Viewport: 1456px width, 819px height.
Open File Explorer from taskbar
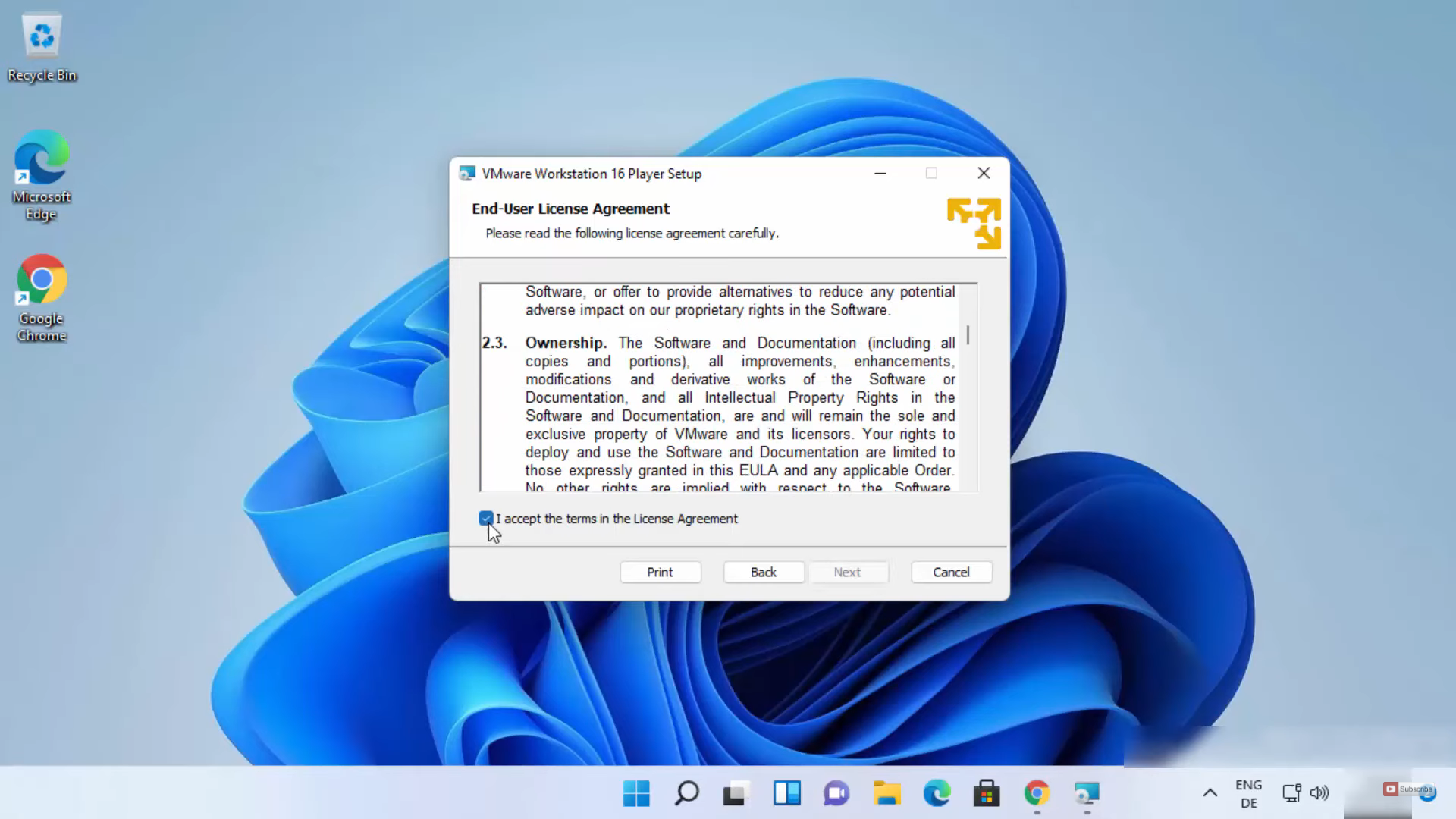886,793
